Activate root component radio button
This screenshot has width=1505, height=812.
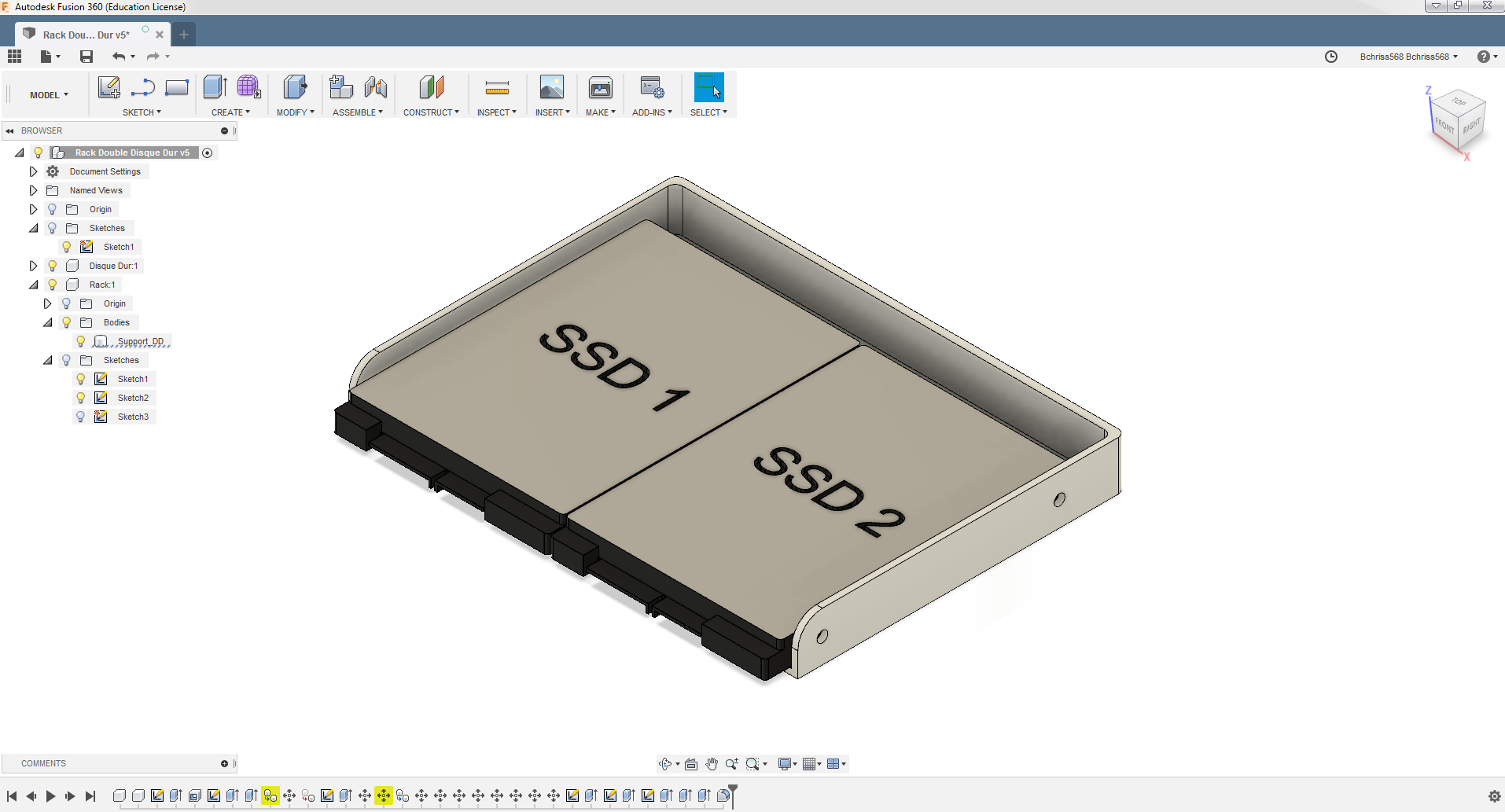208,152
